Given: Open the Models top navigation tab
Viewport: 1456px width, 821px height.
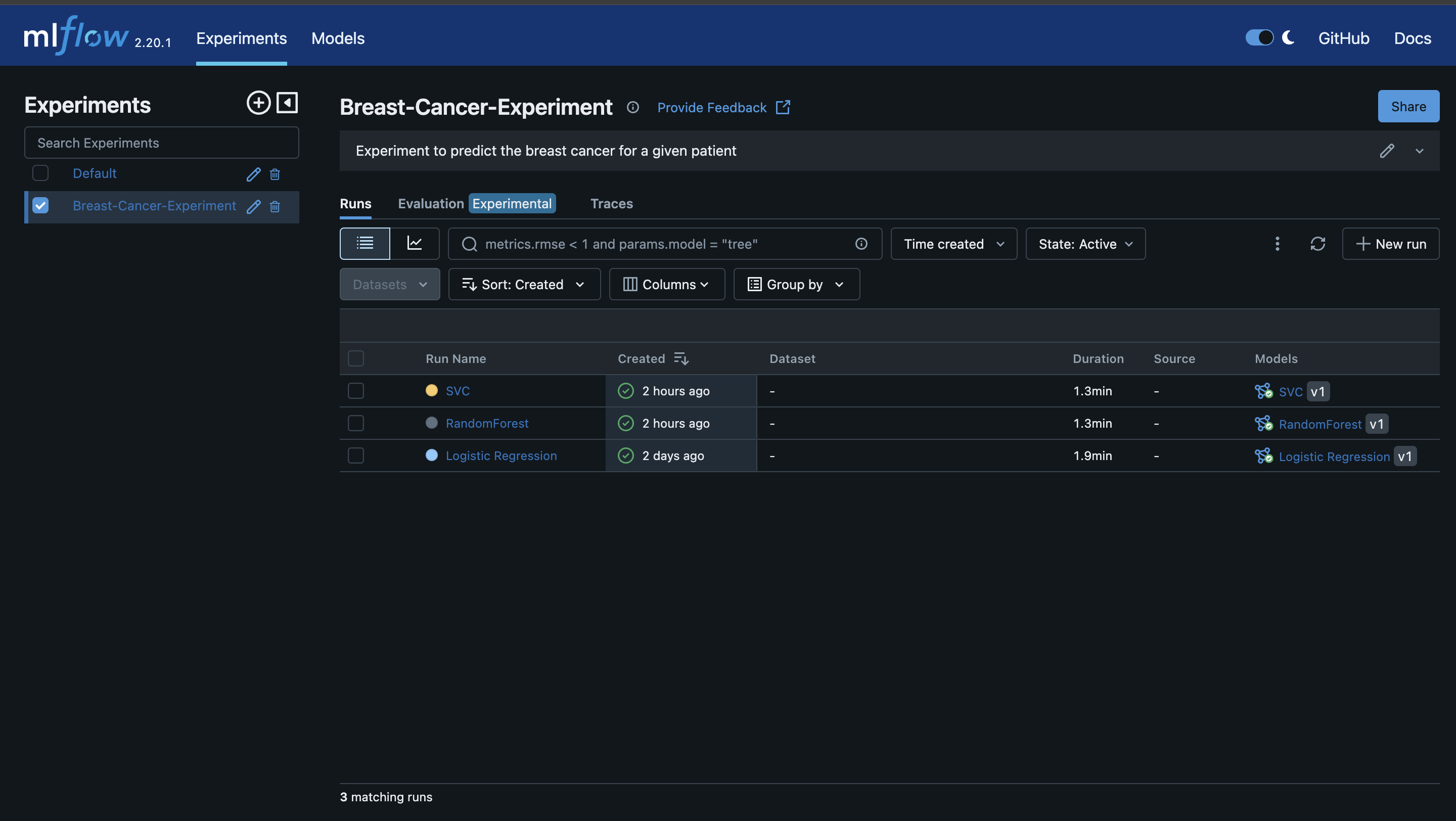Looking at the screenshot, I should coord(337,38).
